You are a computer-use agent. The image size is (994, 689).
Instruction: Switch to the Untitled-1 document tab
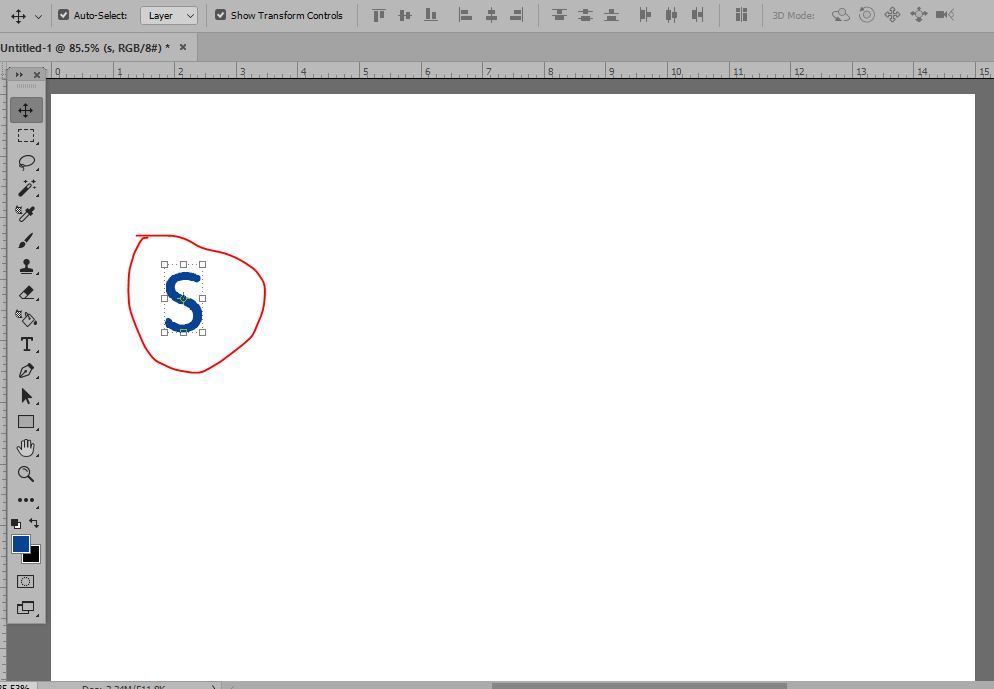tap(85, 48)
